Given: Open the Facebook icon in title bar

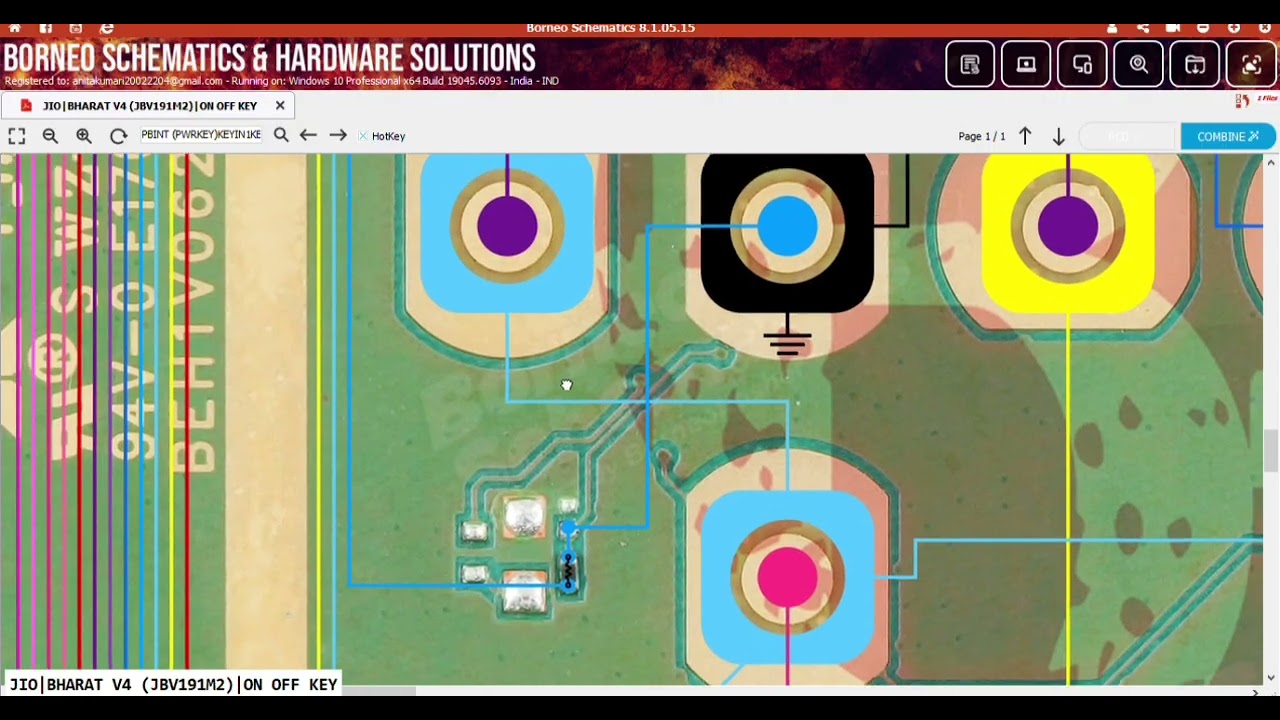Looking at the screenshot, I should (46, 28).
